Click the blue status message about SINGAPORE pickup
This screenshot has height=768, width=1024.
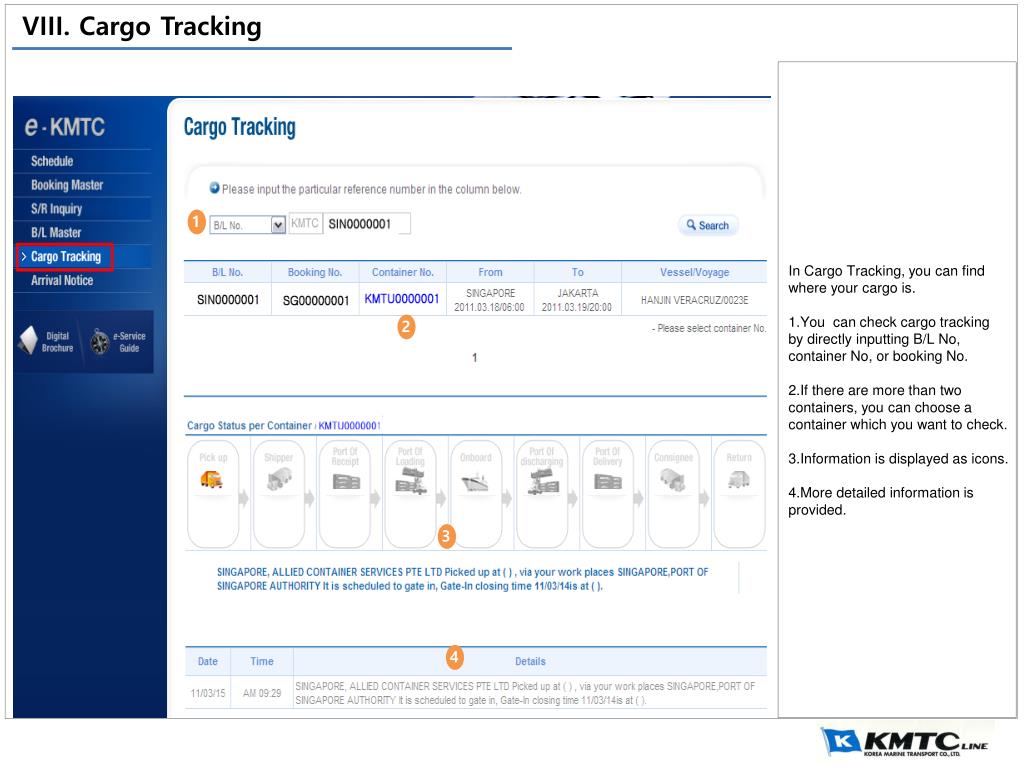click(x=462, y=579)
